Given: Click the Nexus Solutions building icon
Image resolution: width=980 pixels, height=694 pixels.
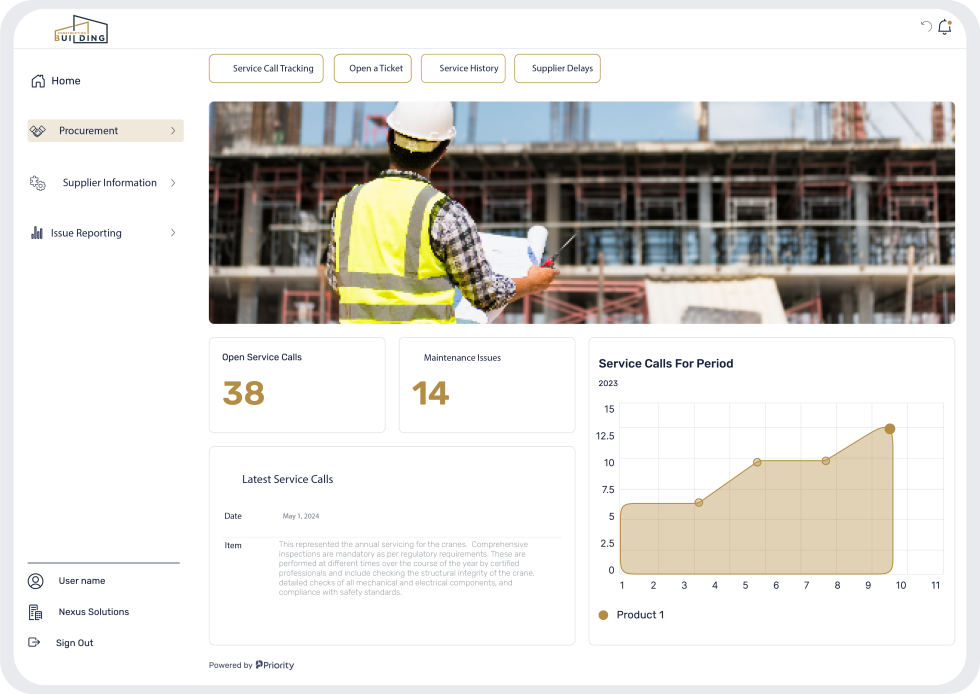Looking at the screenshot, I should click(36, 612).
